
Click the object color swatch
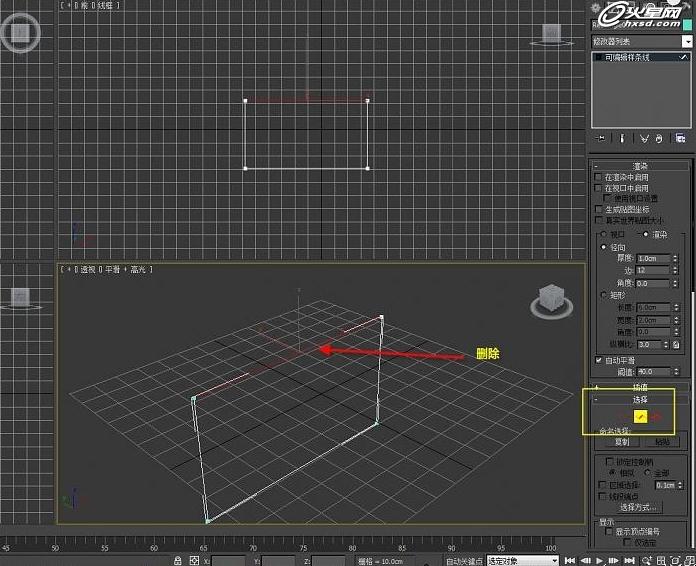(x=688, y=24)
